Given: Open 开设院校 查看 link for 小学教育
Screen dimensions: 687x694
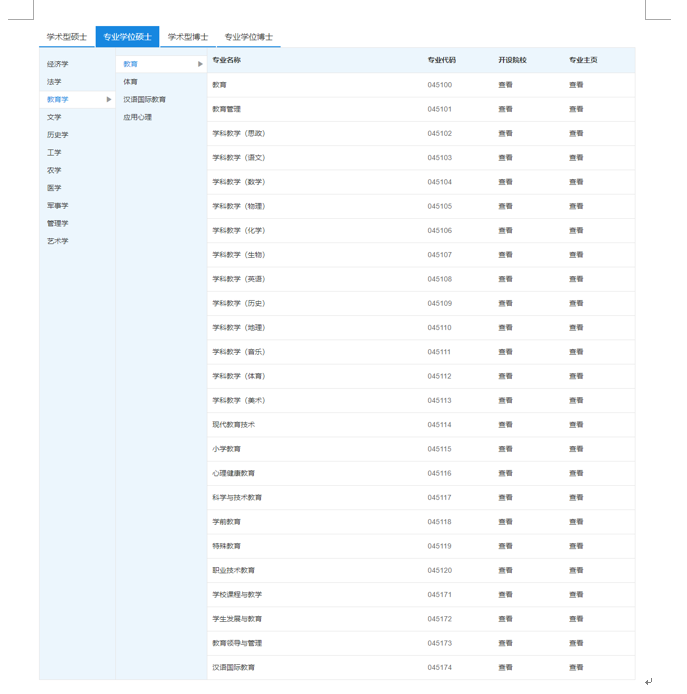Looking at the screenshot, I should (505, 449).
